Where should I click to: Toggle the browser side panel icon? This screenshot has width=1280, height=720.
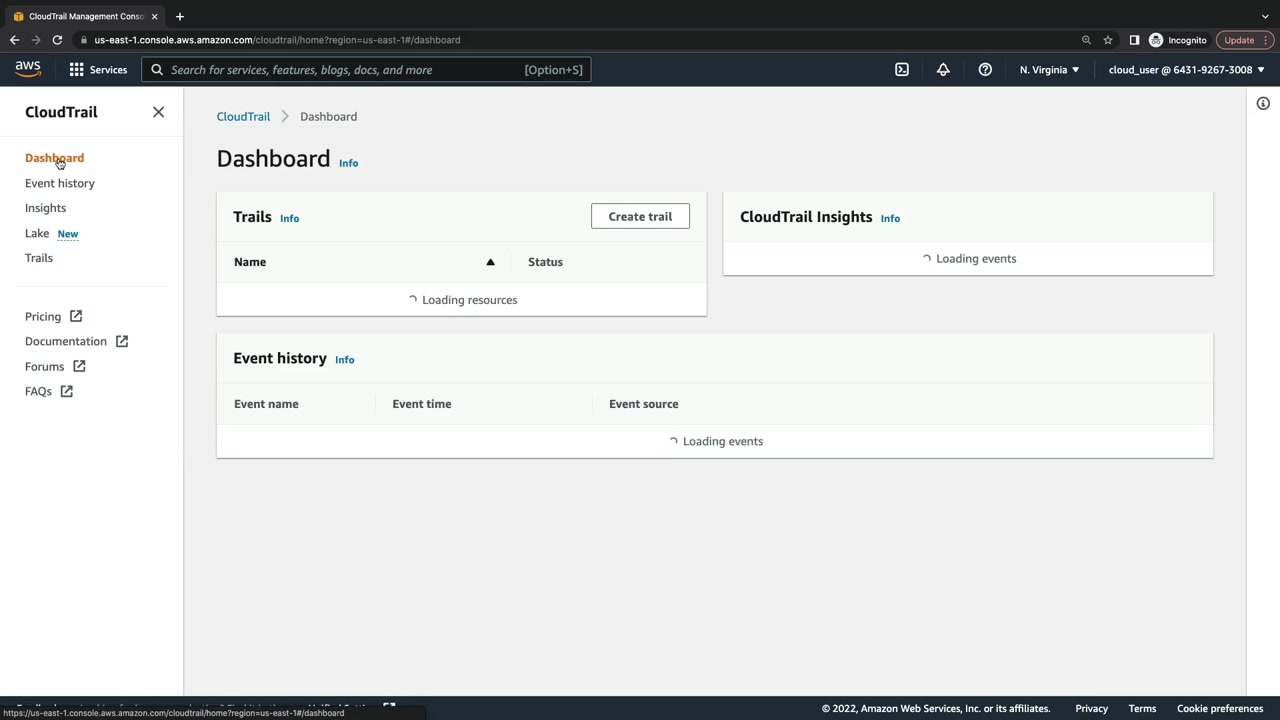point(1134,40)
